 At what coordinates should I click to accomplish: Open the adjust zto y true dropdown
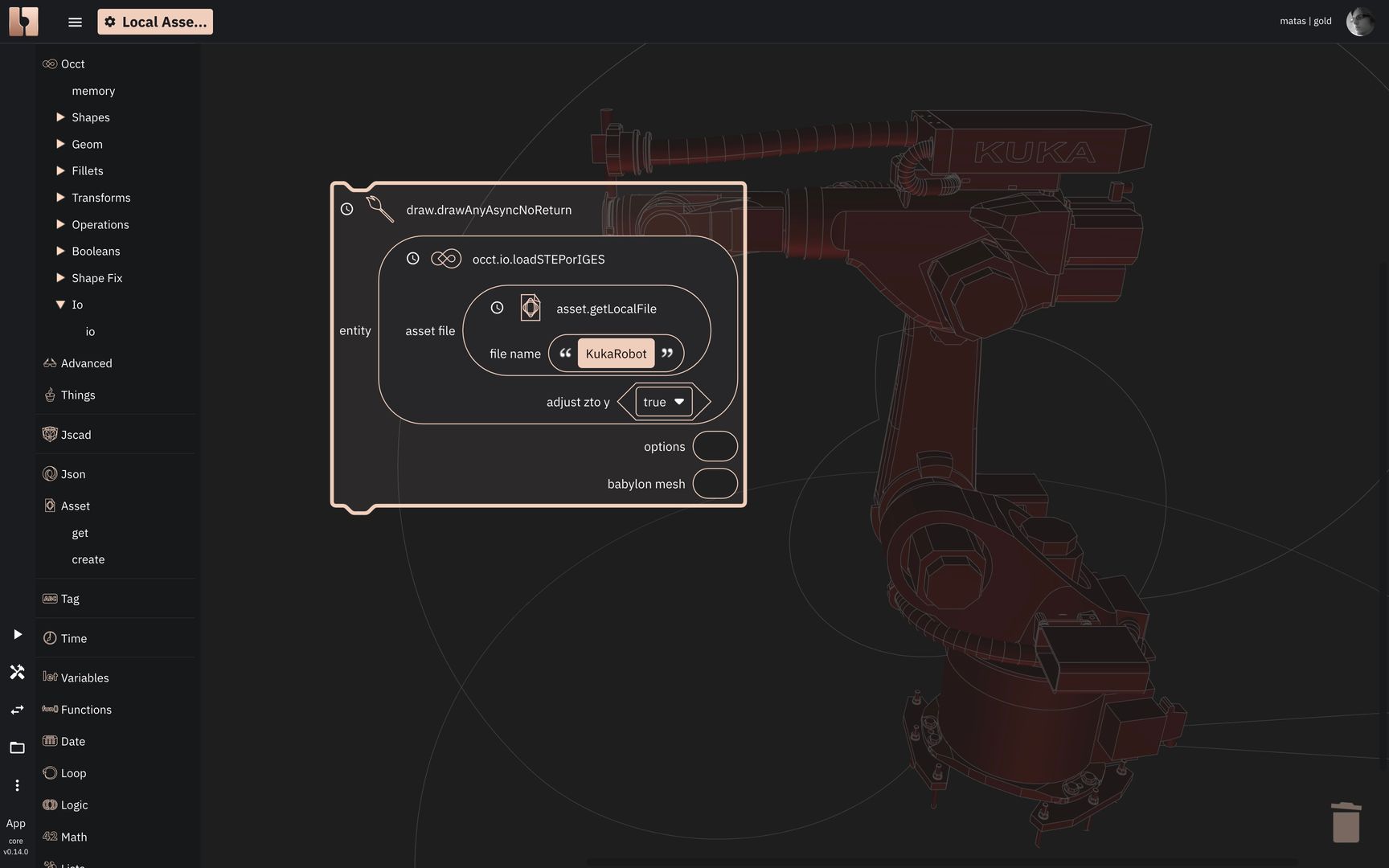coord(663,402)
